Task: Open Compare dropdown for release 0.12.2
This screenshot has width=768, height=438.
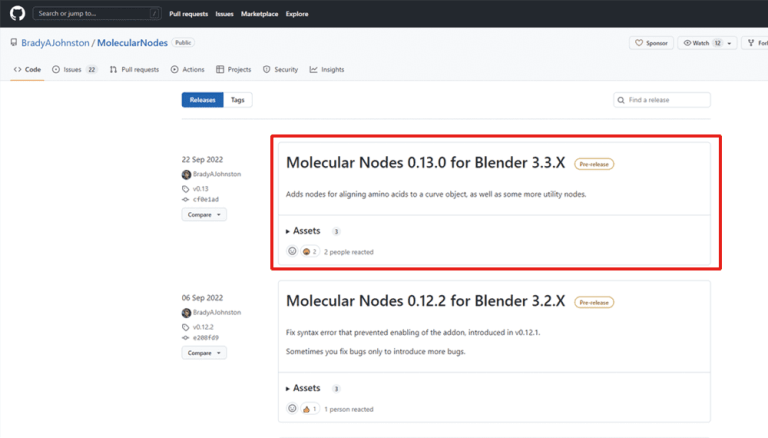Action: point(204,352)
